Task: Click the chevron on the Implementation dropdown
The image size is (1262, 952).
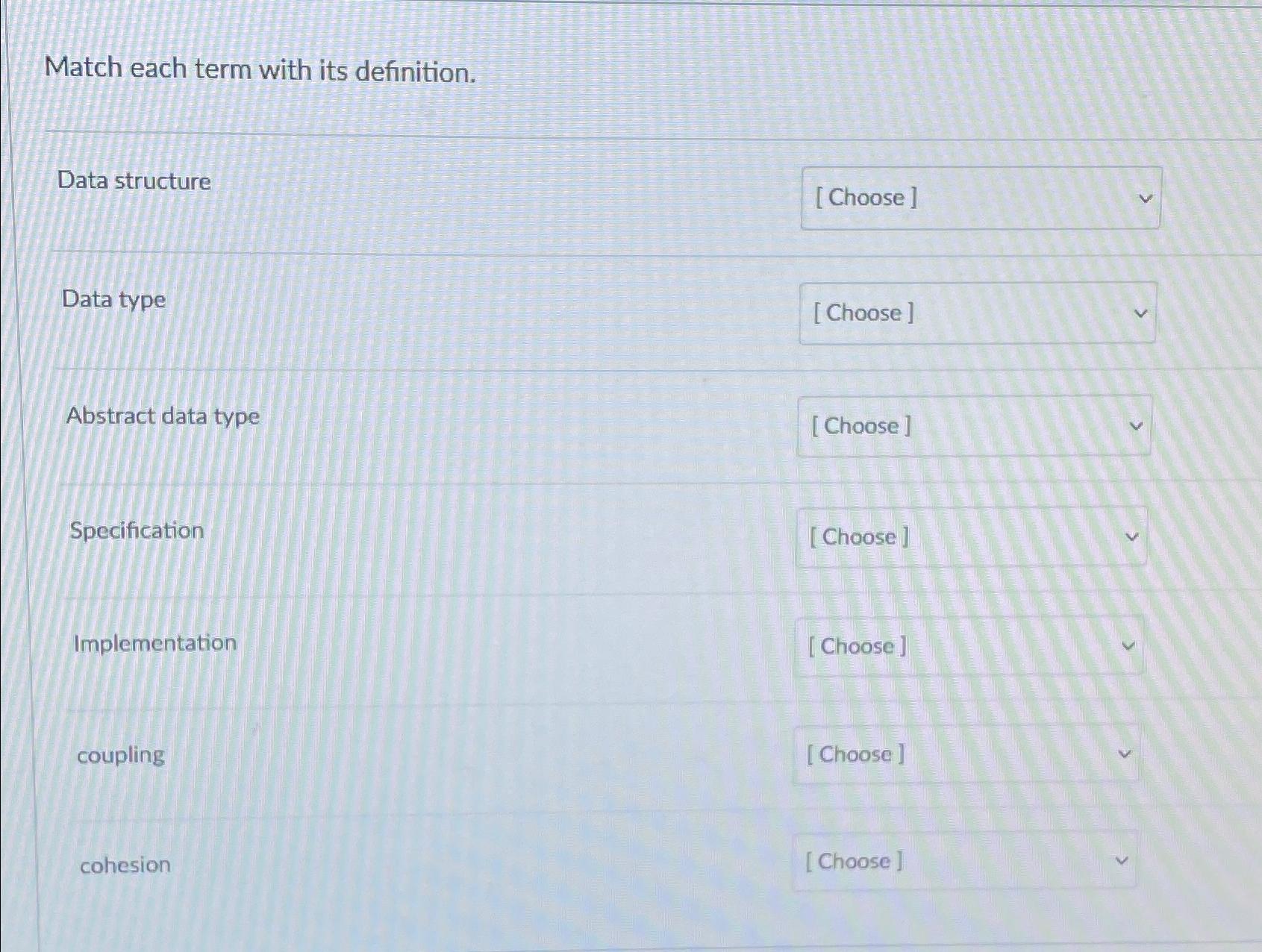Action: pos(1128,646)
